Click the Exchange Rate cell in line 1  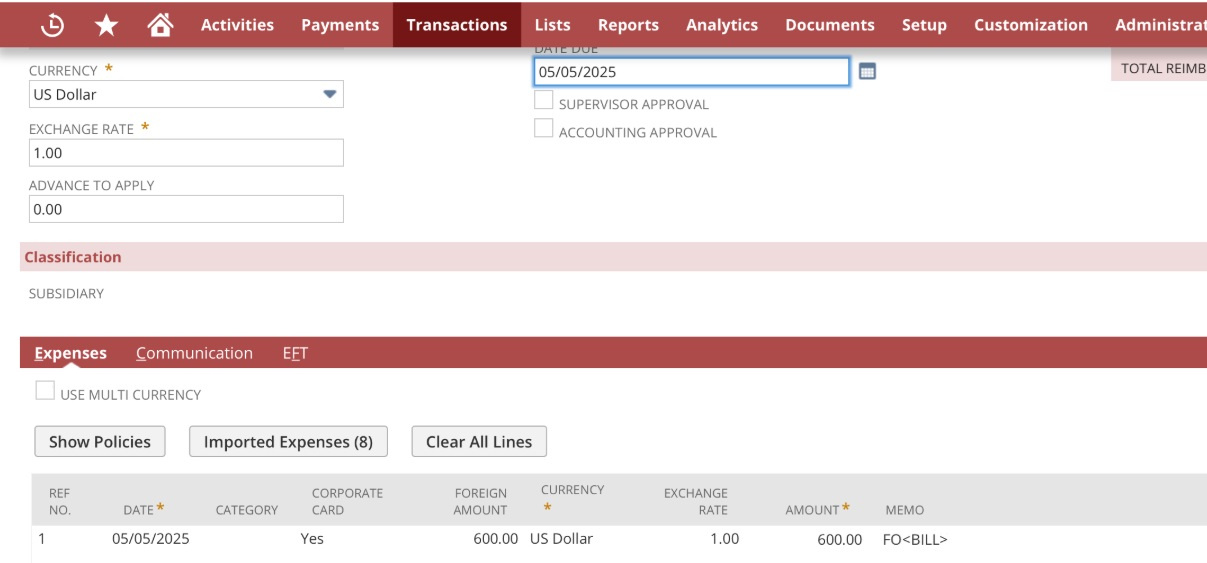point(723,539)
